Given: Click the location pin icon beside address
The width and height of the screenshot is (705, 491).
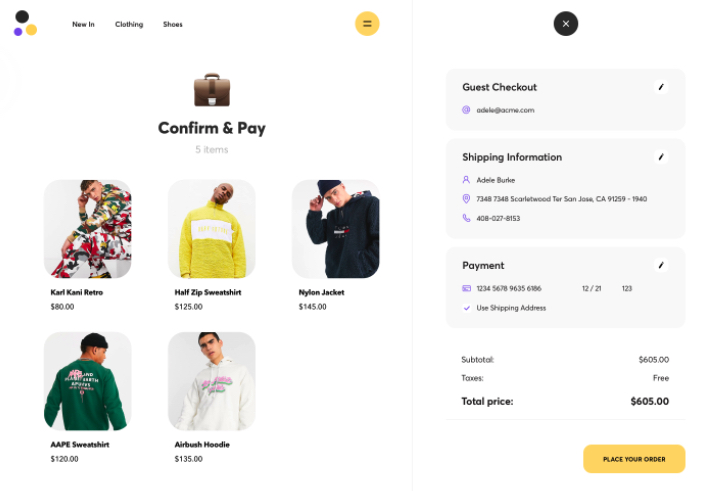Looking at the screenshot, I should pos(466,199).
